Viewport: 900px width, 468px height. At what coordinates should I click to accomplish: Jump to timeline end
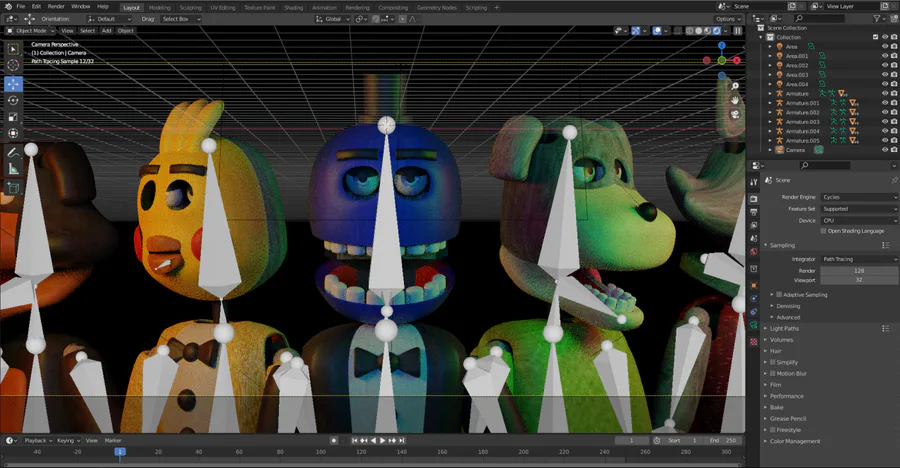(402, 440)
